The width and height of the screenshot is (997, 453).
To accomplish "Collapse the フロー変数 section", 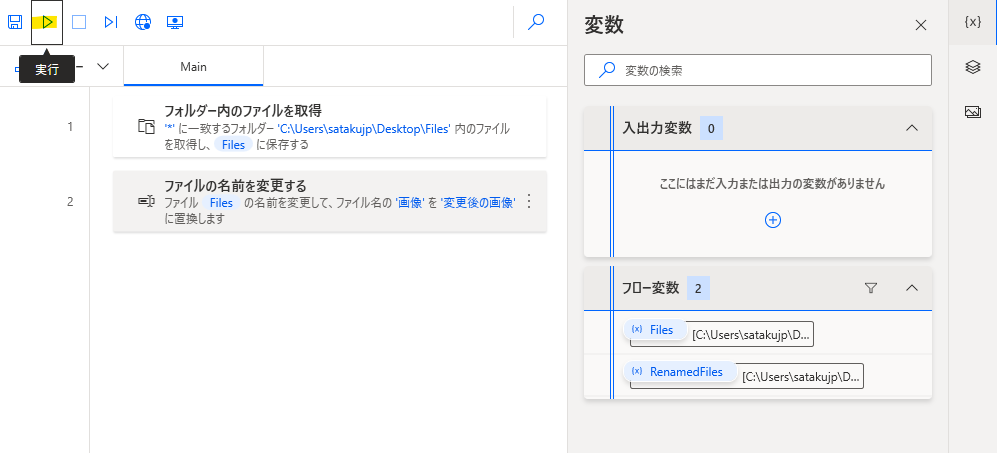I will [x=912, y=288].
